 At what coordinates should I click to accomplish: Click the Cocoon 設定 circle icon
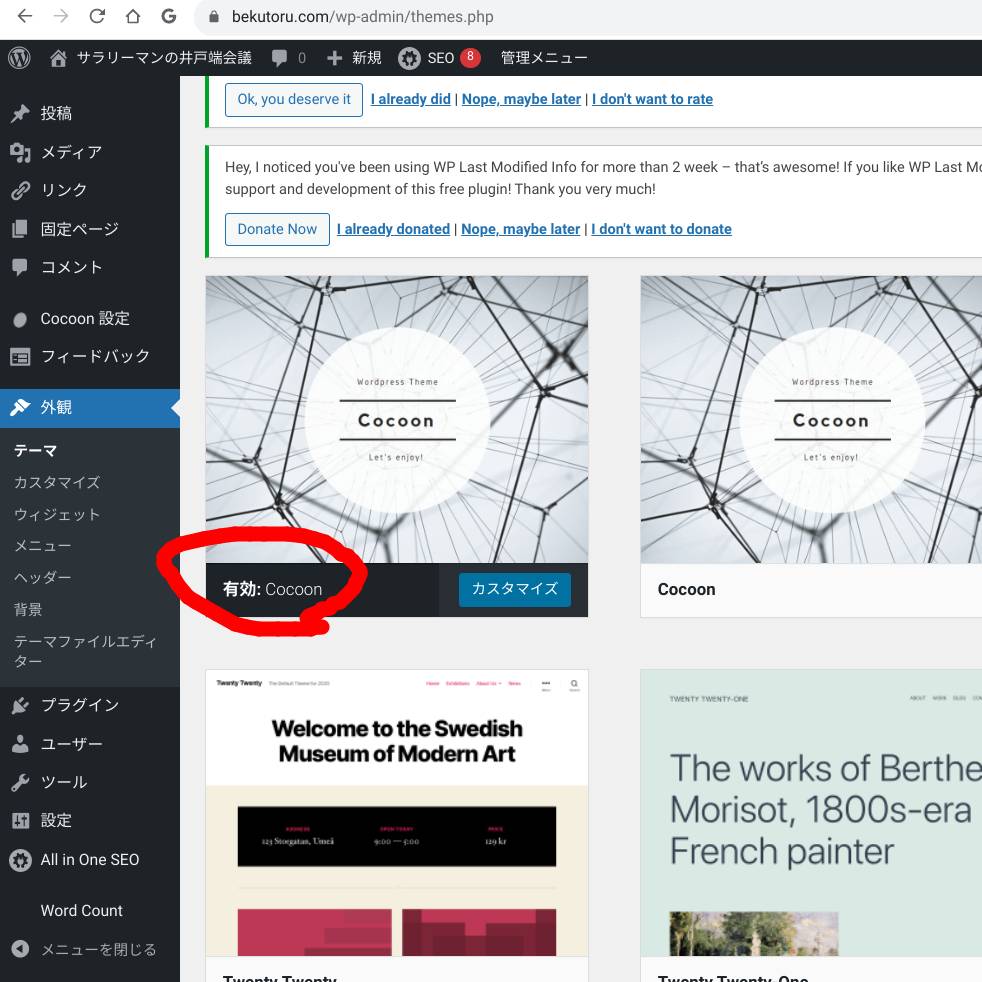coord(20,319)
